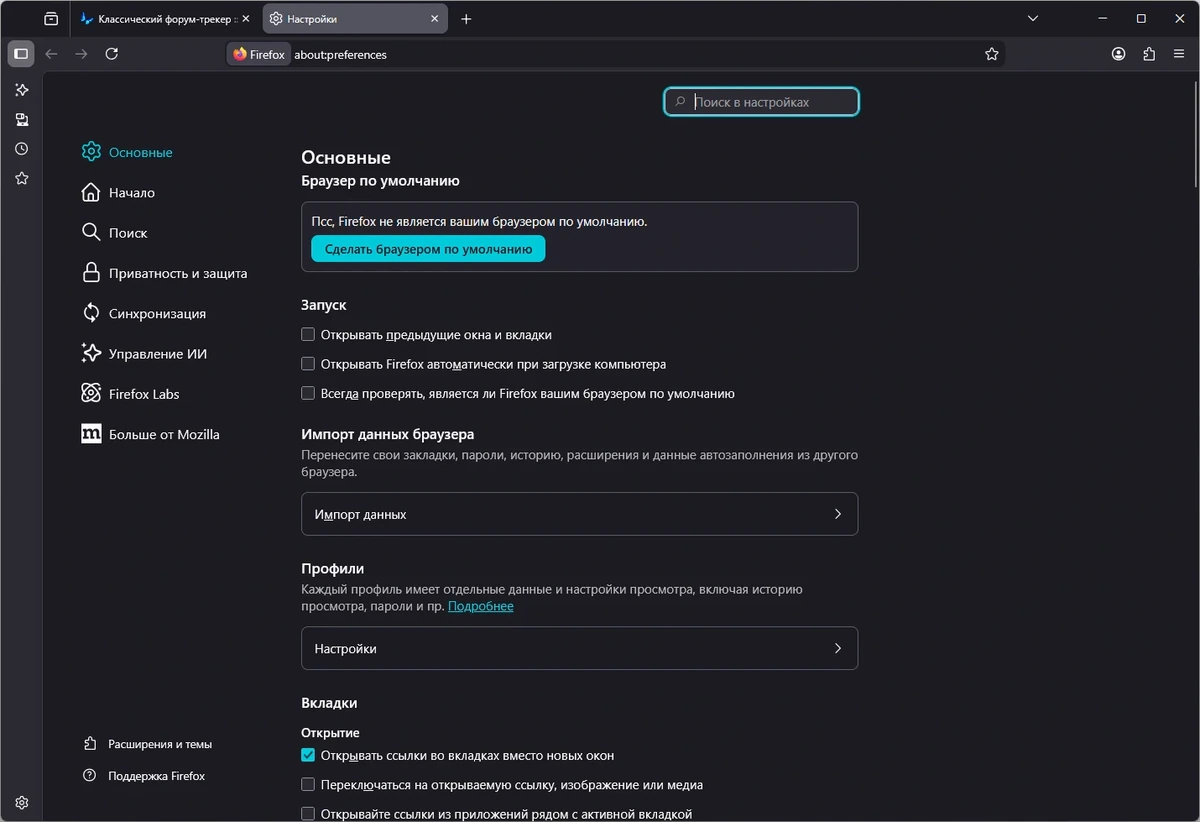Image resolution: width=1200 pixels, height=822 pixels.
Task: Click Импорт данных button label
Action: click(x=360, y=514)
